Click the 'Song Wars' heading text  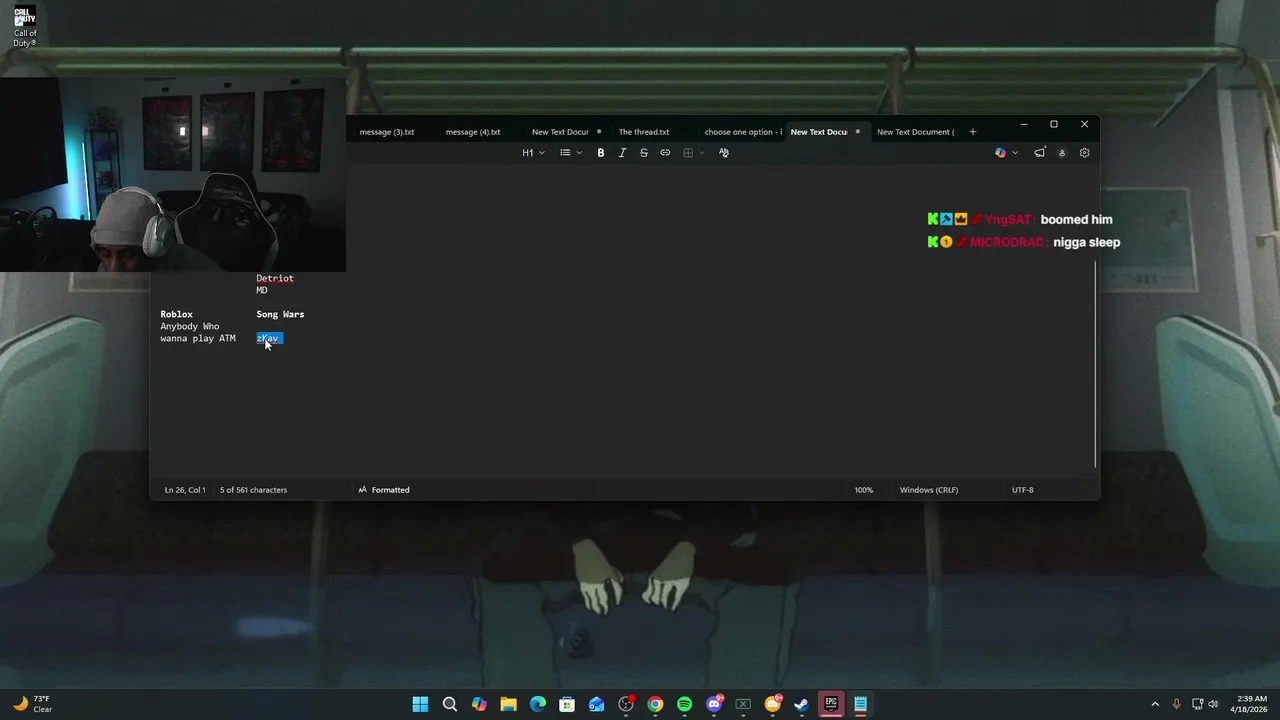click(x=280, y=314)
